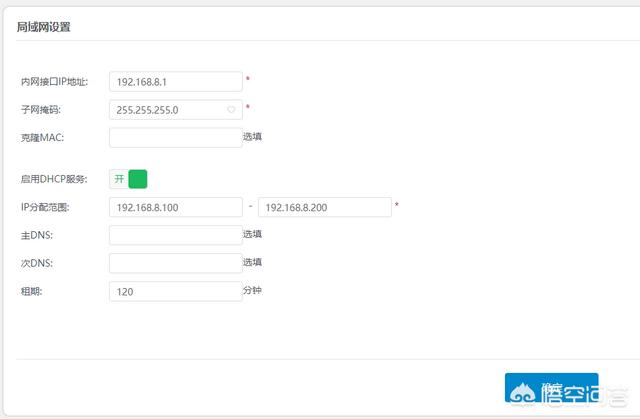Click the 子网掩码 label
The width and height of the screenshot is (640, 419).
coord(41,110)
